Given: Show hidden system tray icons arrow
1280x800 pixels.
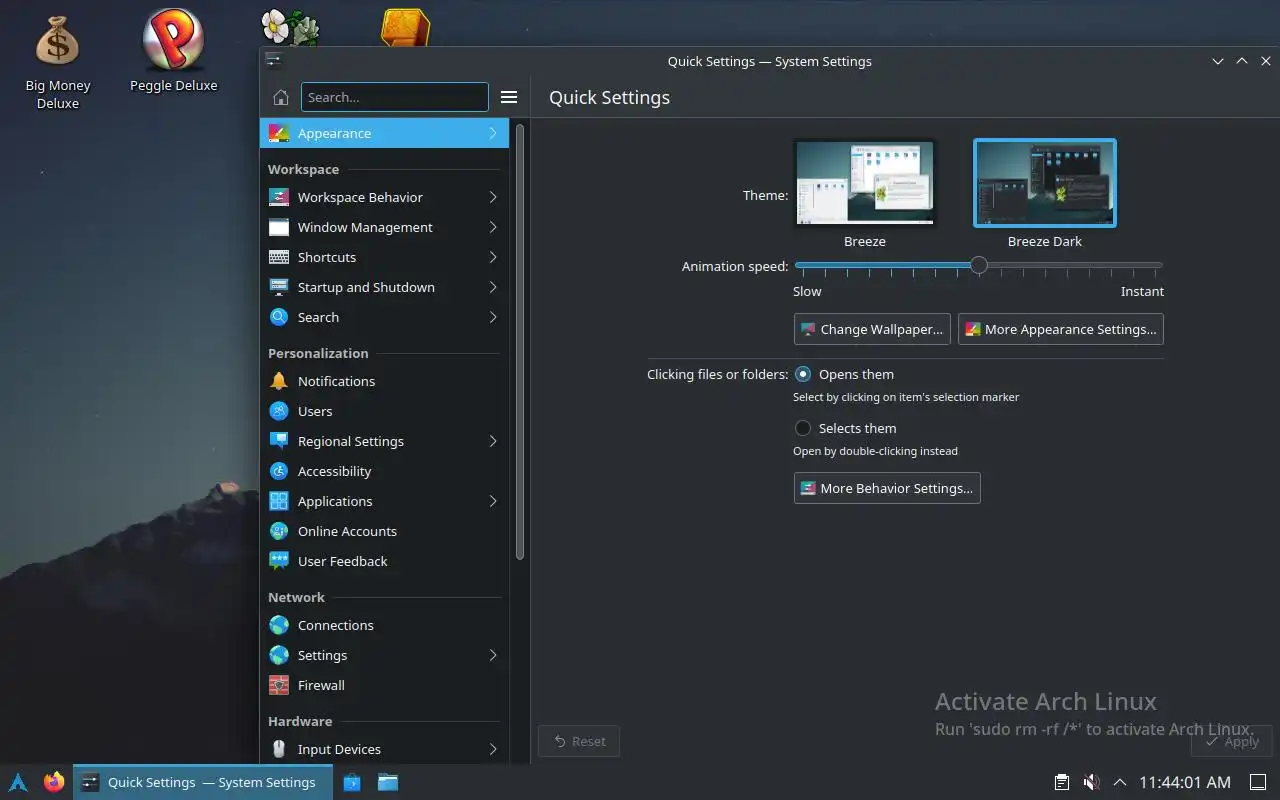Looking at the screenshot, I should (x=1120, y=782).
